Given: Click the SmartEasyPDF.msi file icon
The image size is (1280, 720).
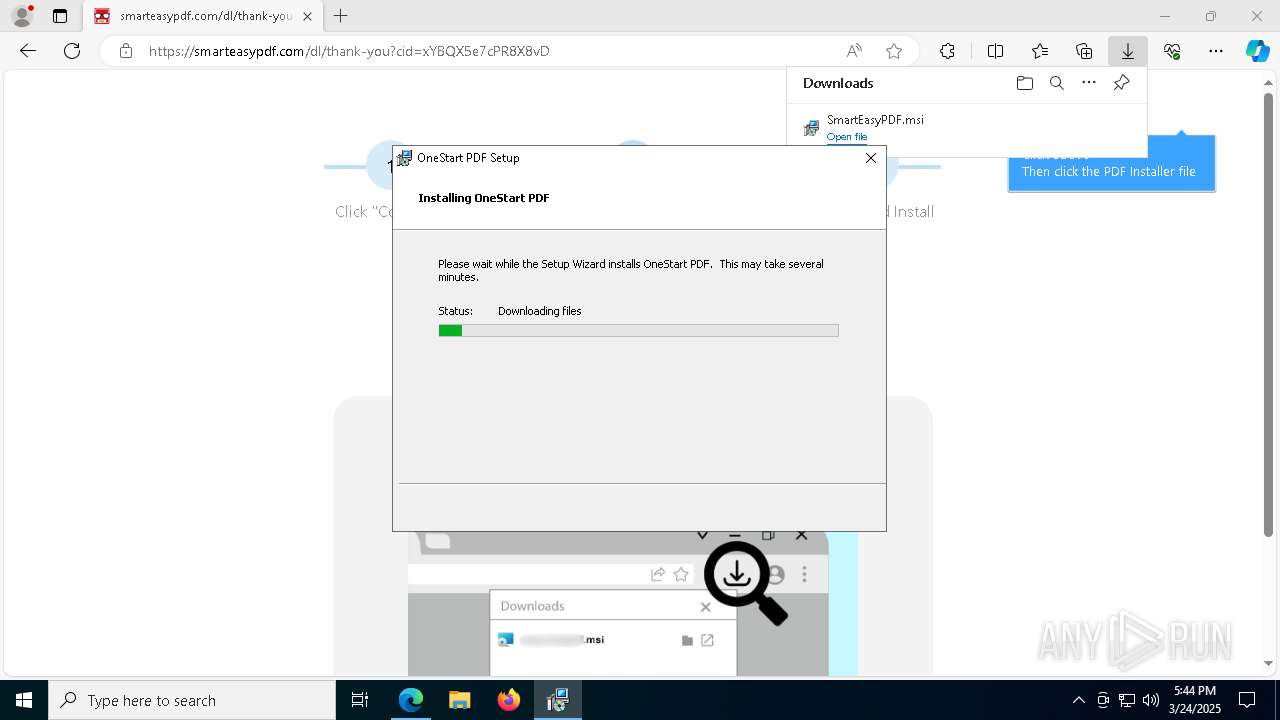Looking at the screenshot, I should pos(811,128).
